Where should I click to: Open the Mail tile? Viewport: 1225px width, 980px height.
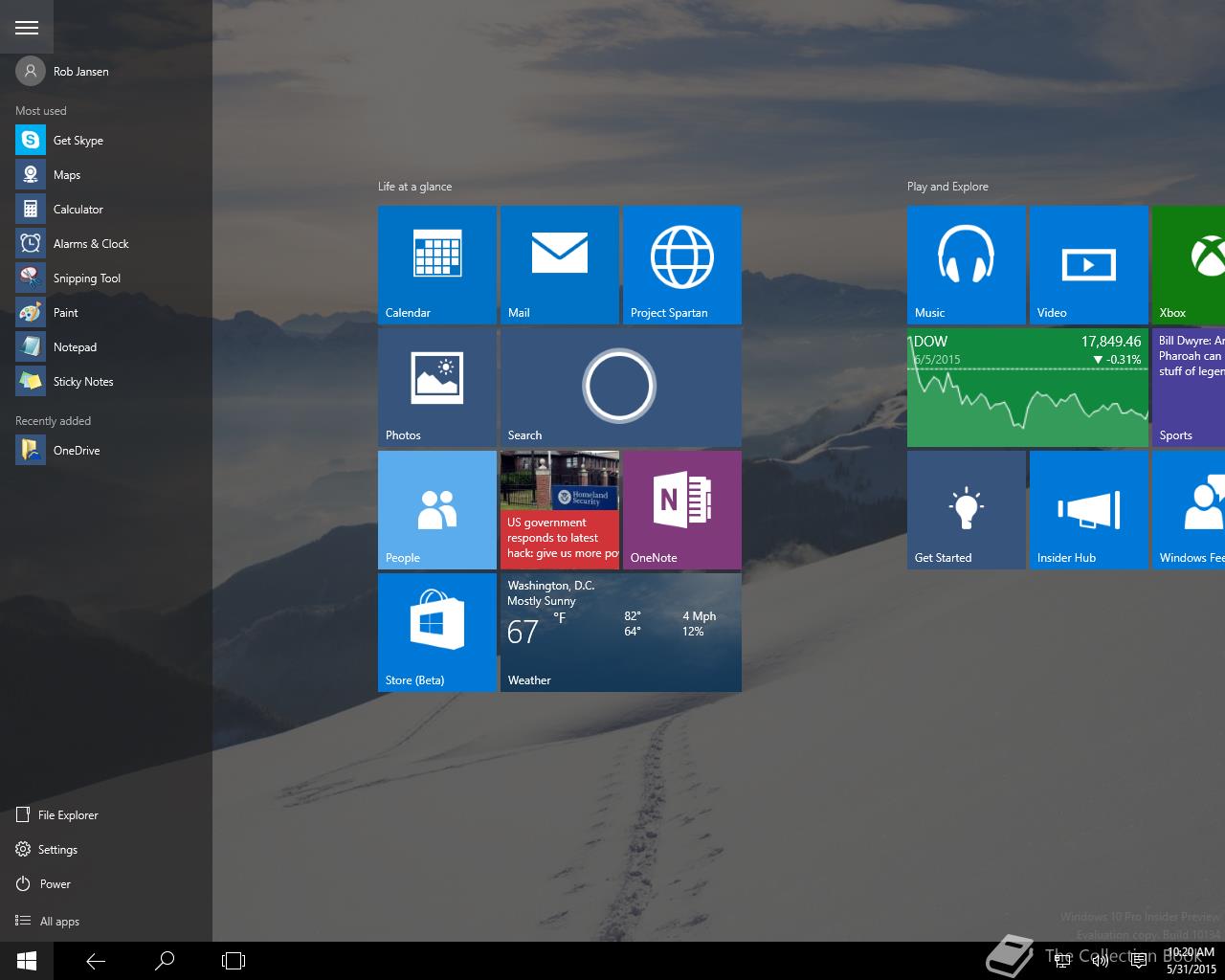560,265
